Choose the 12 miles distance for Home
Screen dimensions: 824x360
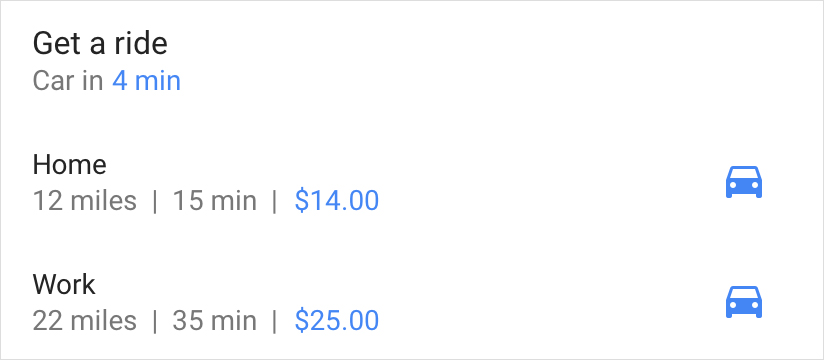coord(85,201)
